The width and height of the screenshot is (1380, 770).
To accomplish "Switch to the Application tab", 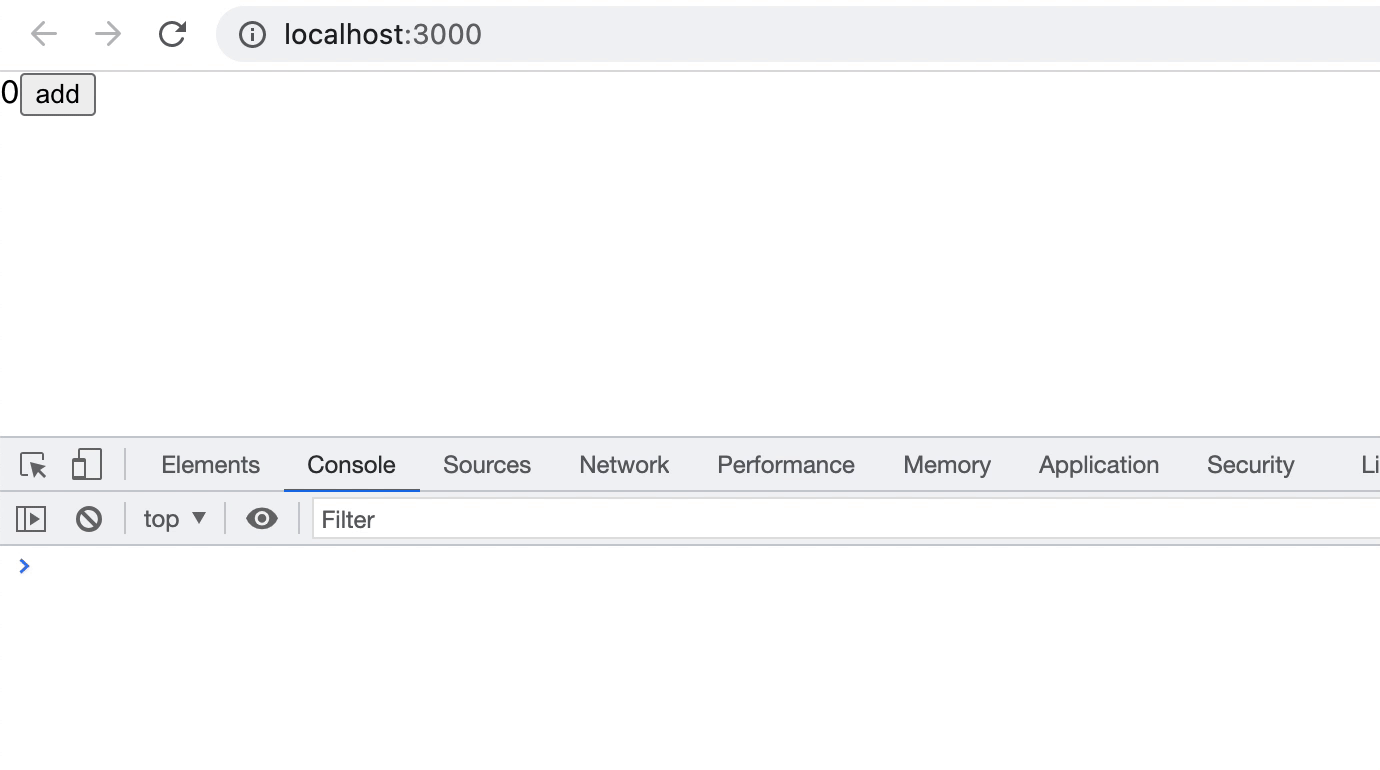I will coord(1099,465).
